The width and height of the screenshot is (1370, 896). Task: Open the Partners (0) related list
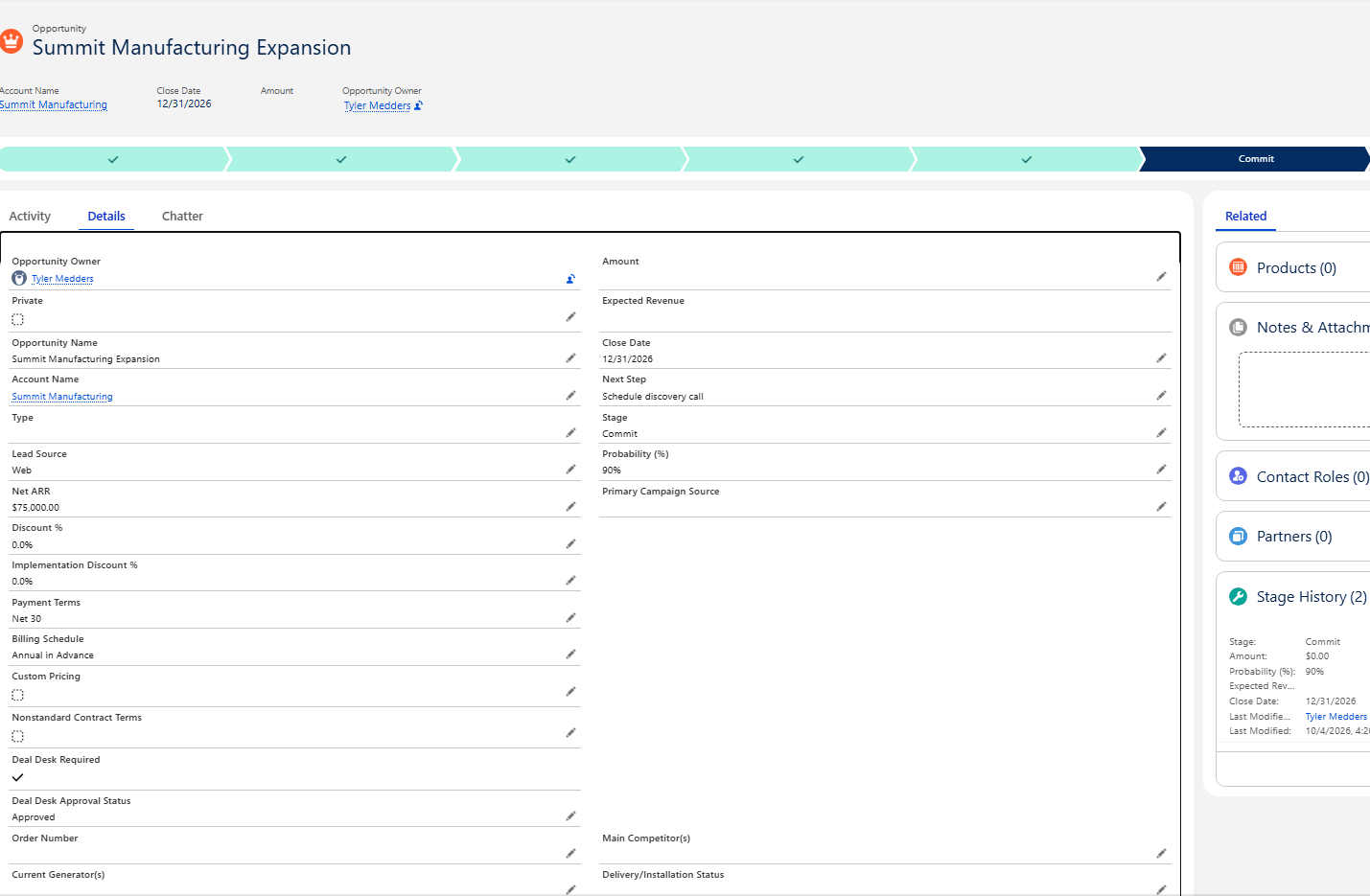[1294, 536]
